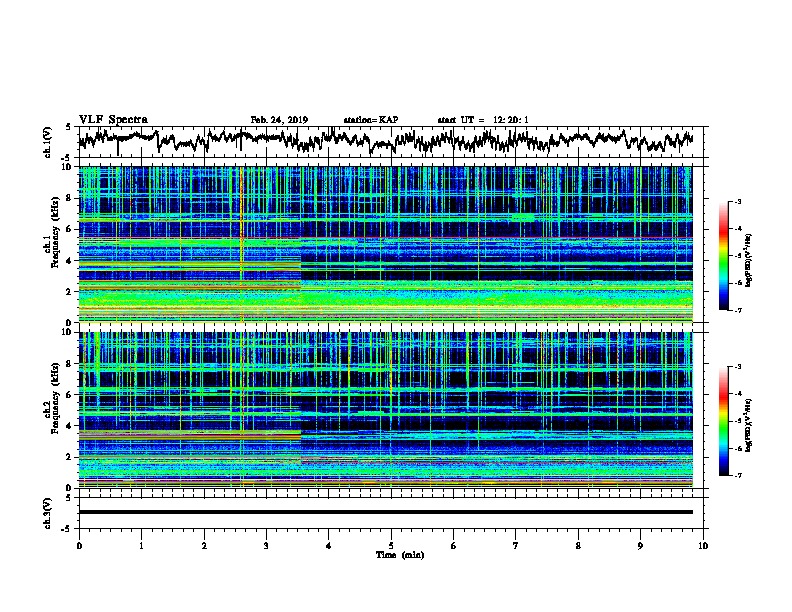
Task: Click the "station=KAP" header label
Action: pos(371,120)
